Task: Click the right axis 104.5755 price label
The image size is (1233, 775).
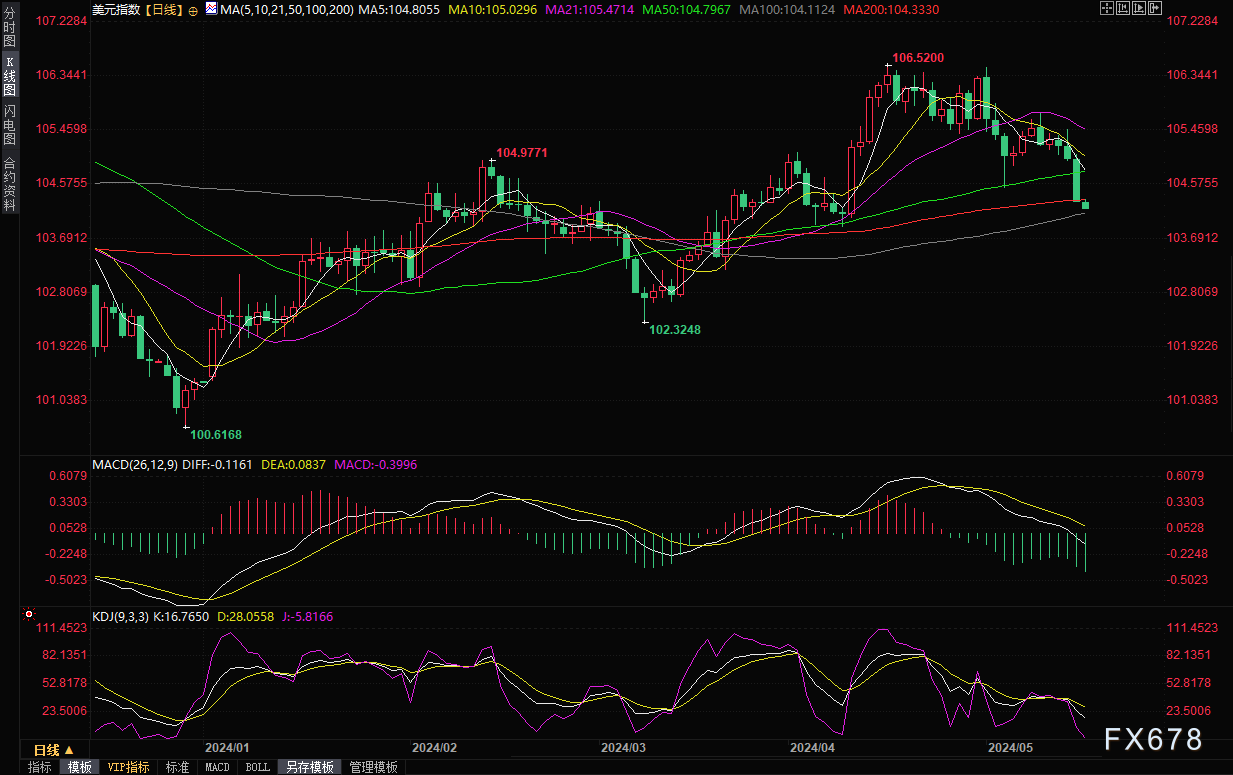Action: pyautogui.click(x=1192, y=183)
